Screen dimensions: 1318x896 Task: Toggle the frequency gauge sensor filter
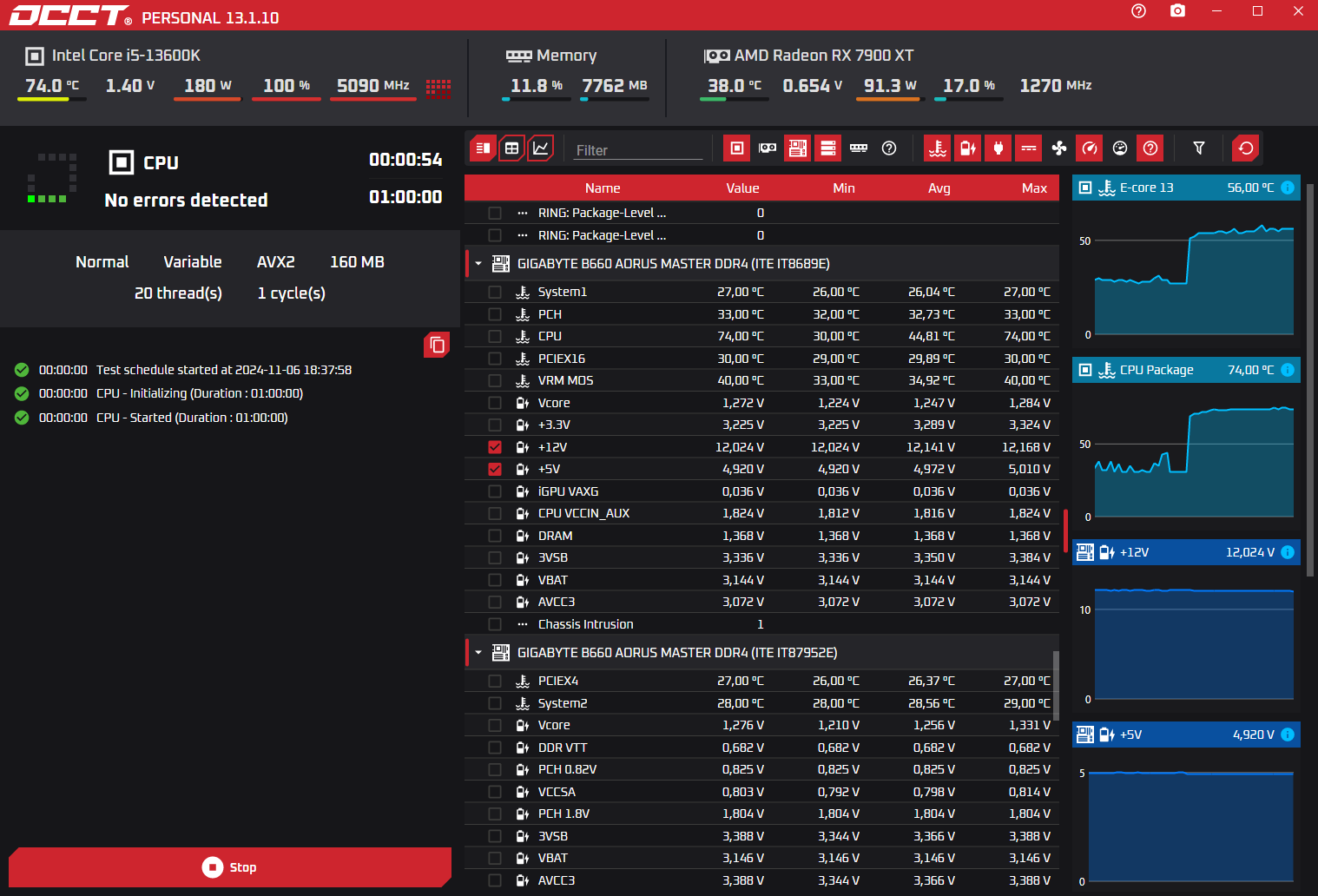1090,148
